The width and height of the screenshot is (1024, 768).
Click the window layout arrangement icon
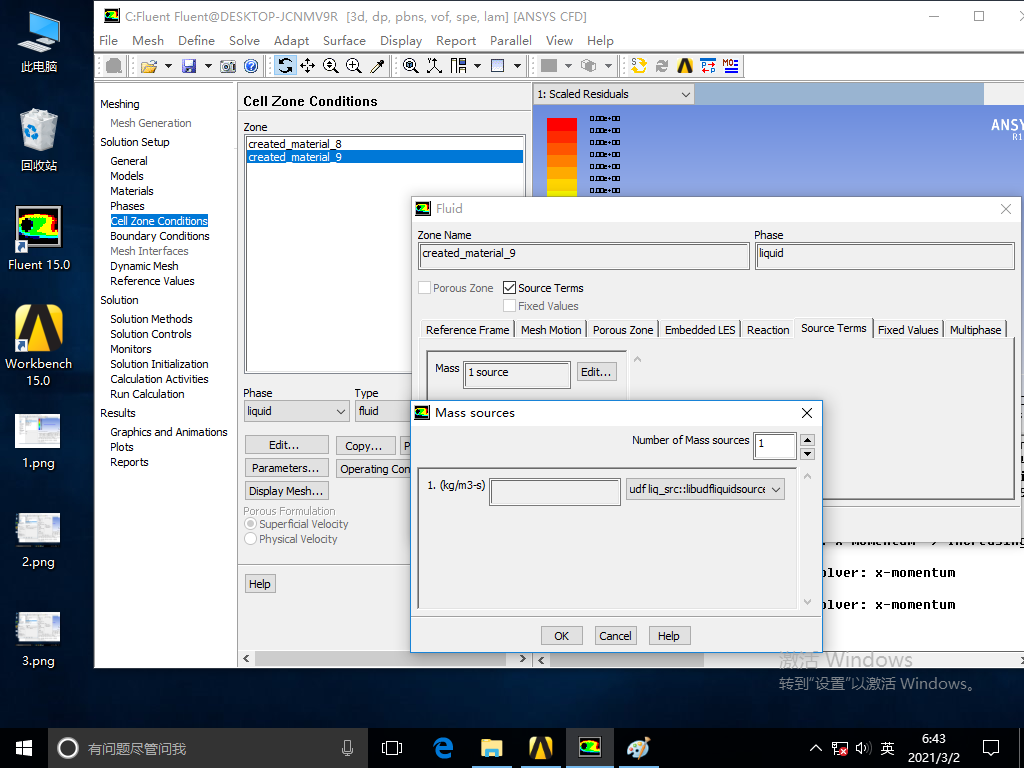(x=458, y=66)
